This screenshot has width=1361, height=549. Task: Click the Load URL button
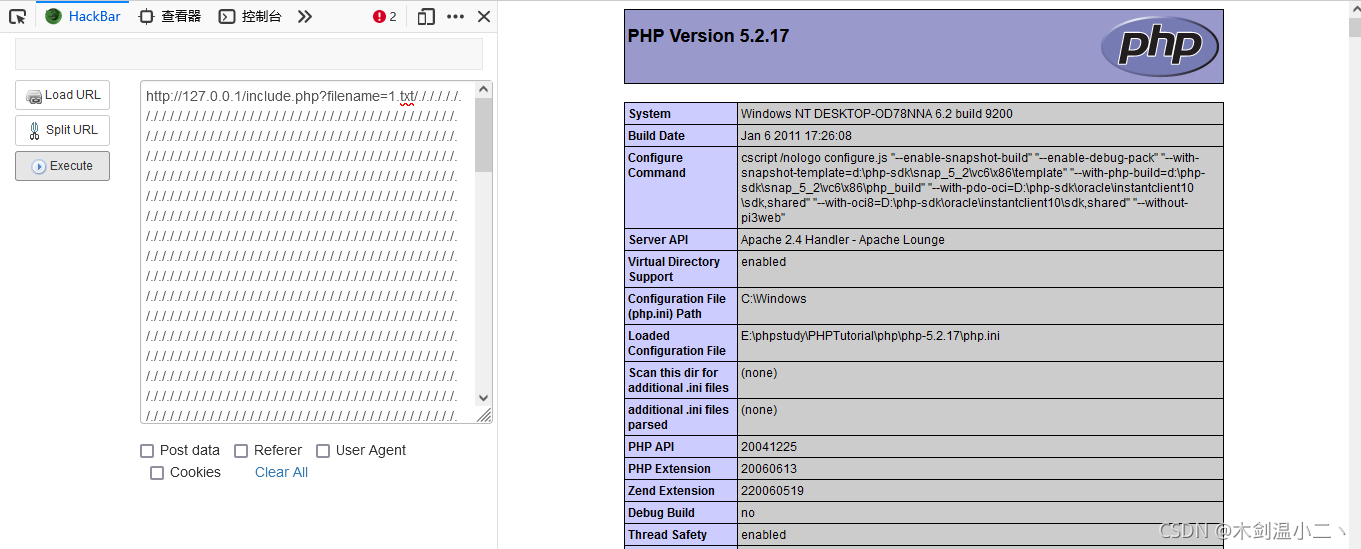pos(62,95)
